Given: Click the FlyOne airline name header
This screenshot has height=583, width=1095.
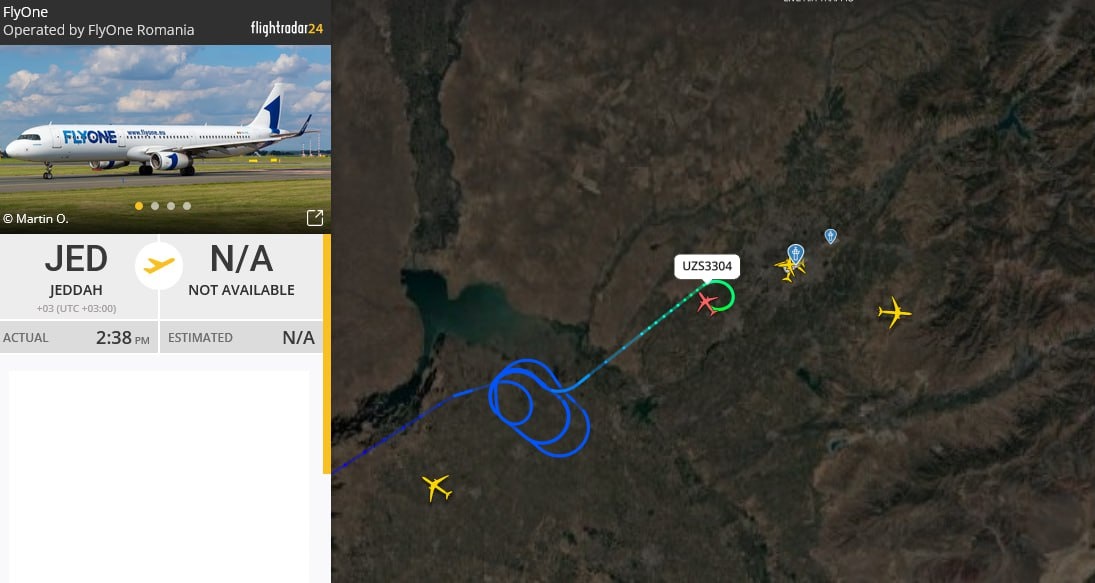Looking at the screenshot, I should (x=26, y=12).
